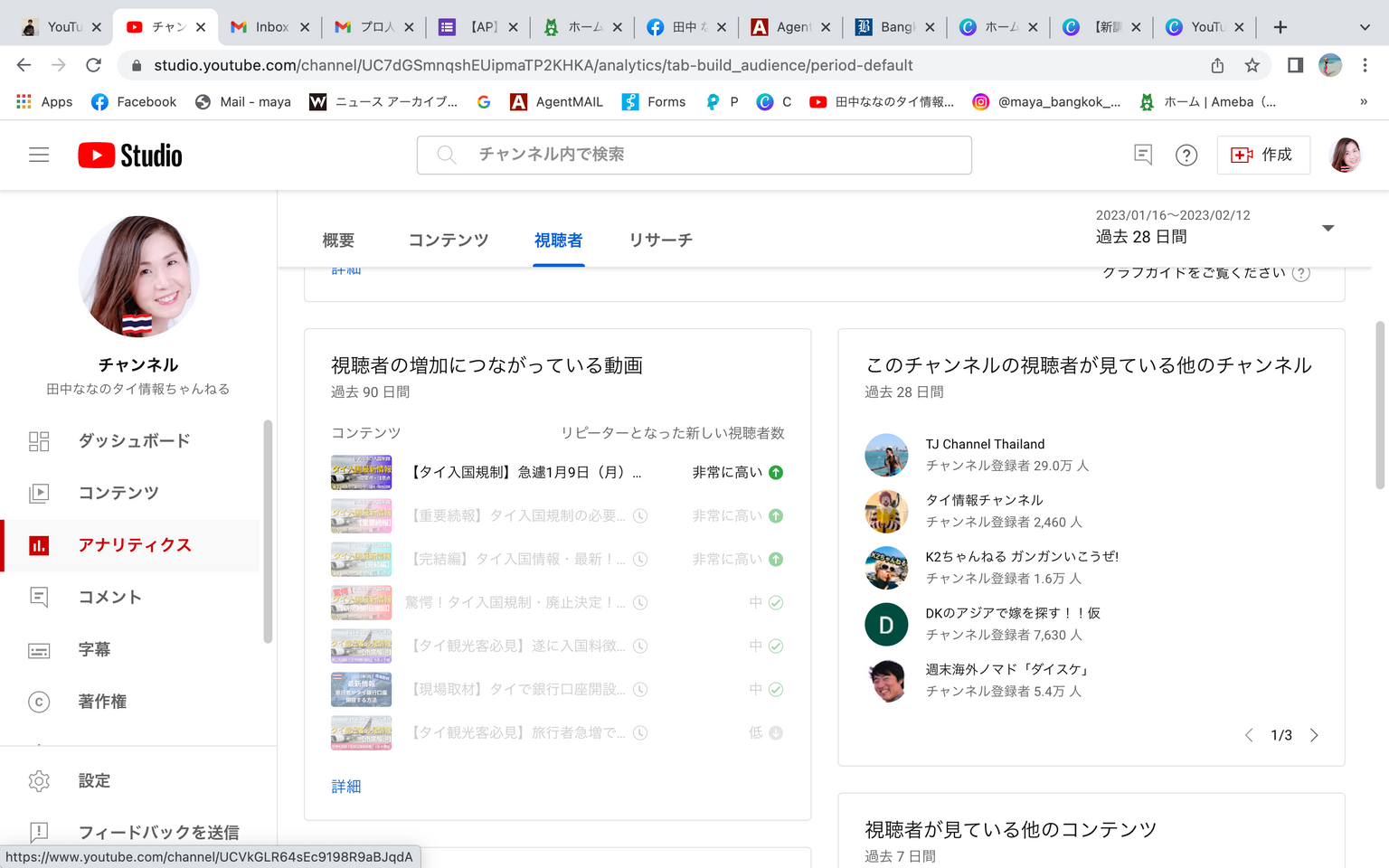Open the Dashboard sidebar icon
This screenshot has width=1389, height=868.
click(39, 441)
